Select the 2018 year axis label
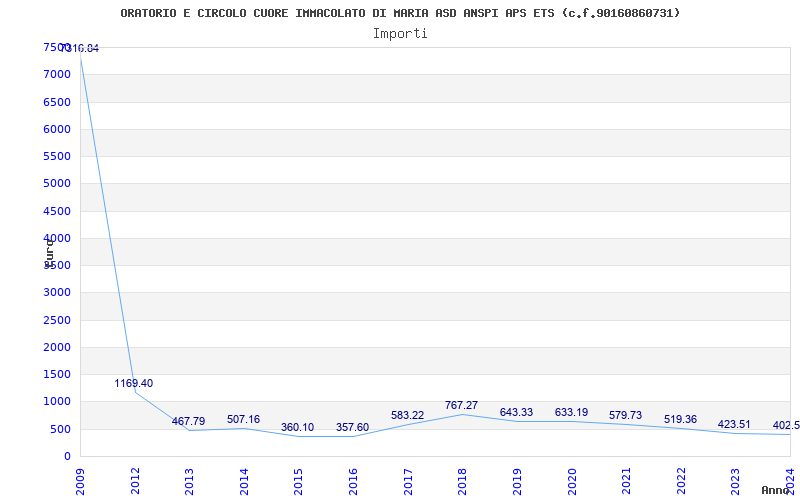800x500 pixels. point(462,479)
